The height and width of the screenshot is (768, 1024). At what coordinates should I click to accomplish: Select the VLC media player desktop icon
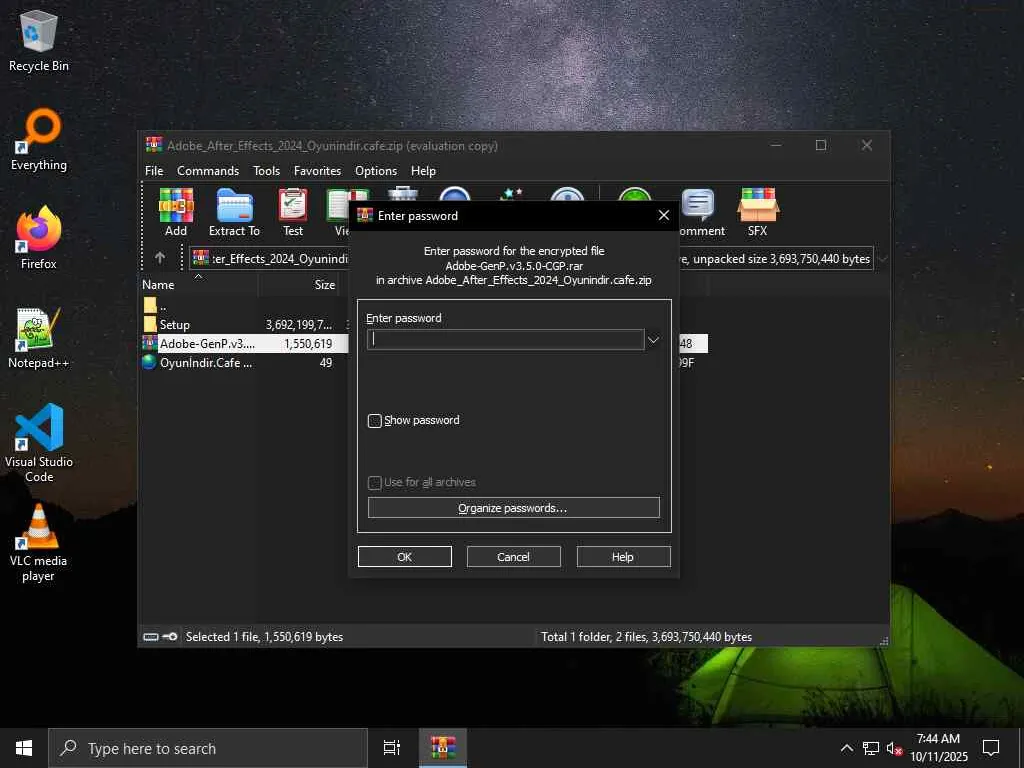coord(39,543)
